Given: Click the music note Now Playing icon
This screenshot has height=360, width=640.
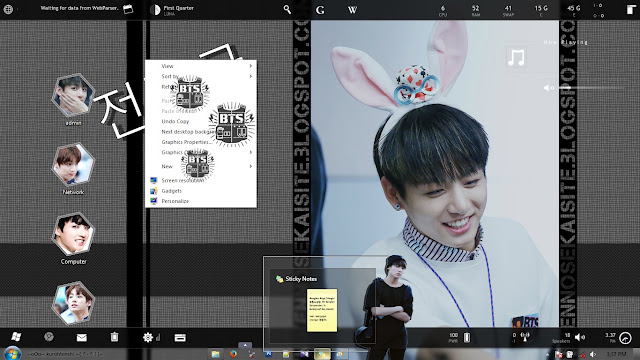Looking at the screenshot, I should 516,57.
